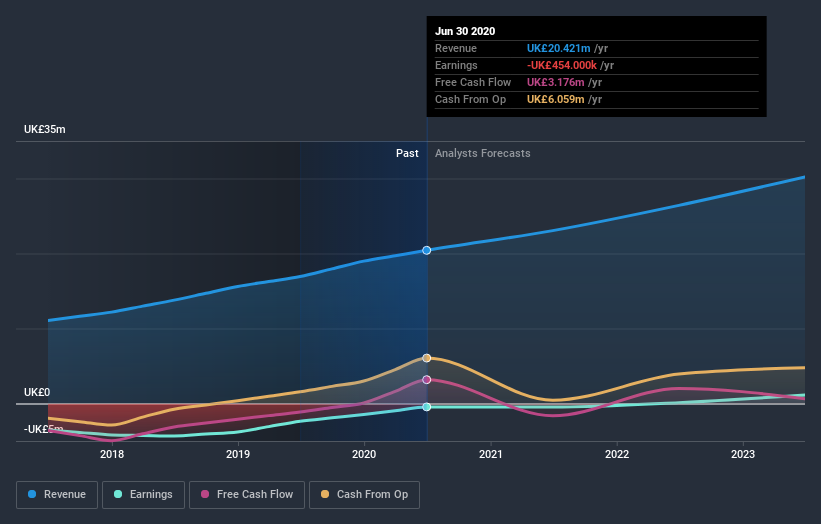821x524 pixels.
Task: Click the UK£35m y-axis label
Action: (45, 129)
